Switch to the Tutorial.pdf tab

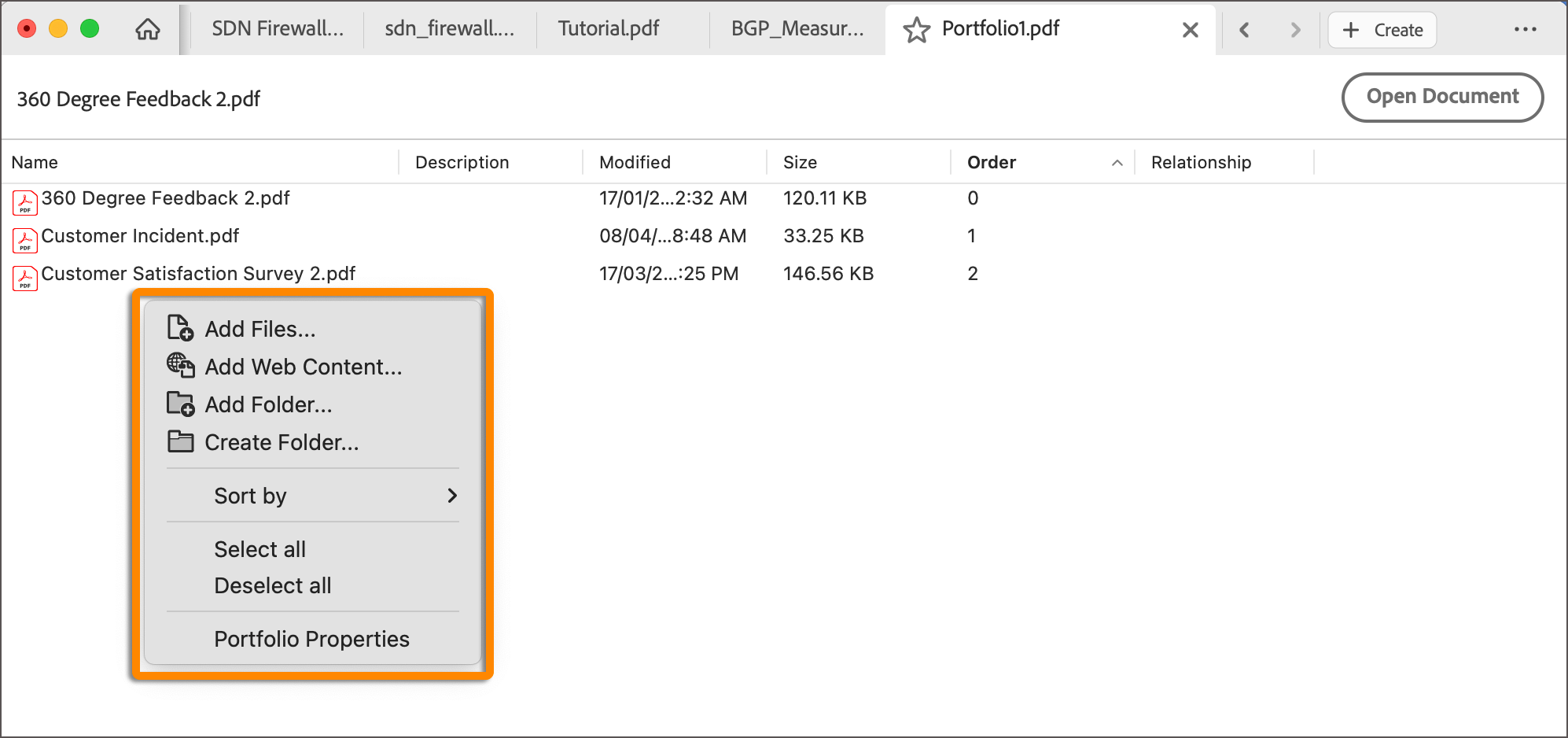coord(607,28)
